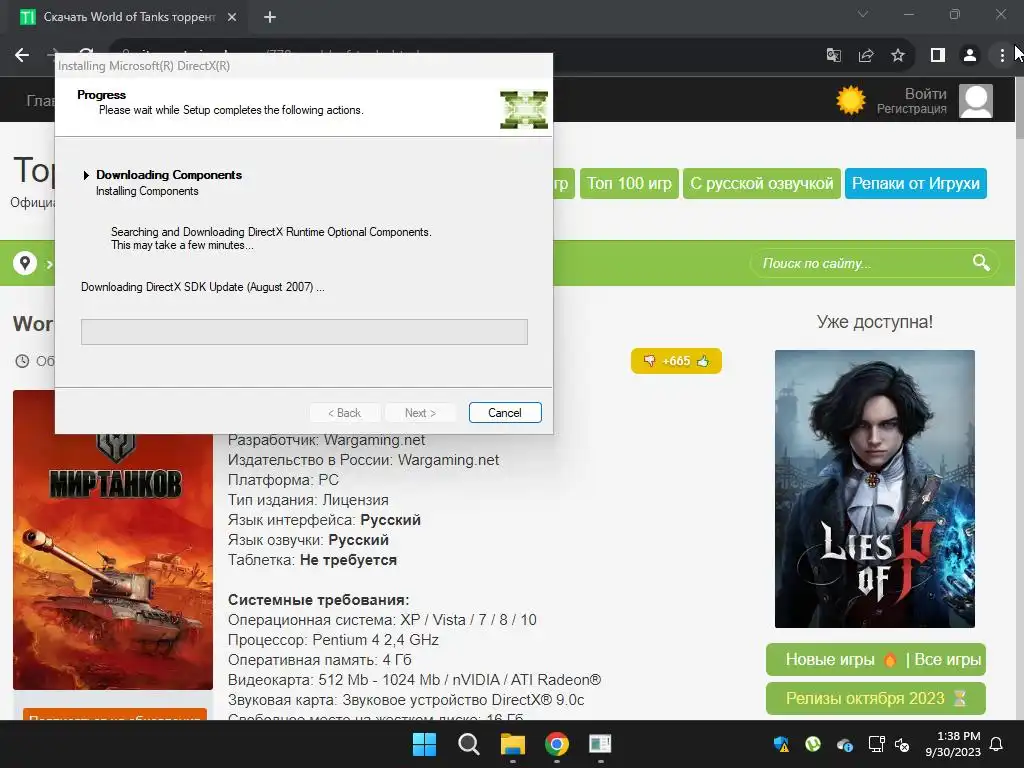The image size is (1024, 768).
Task: Share this page via Chrome share icon
Action: pos(866,56)
